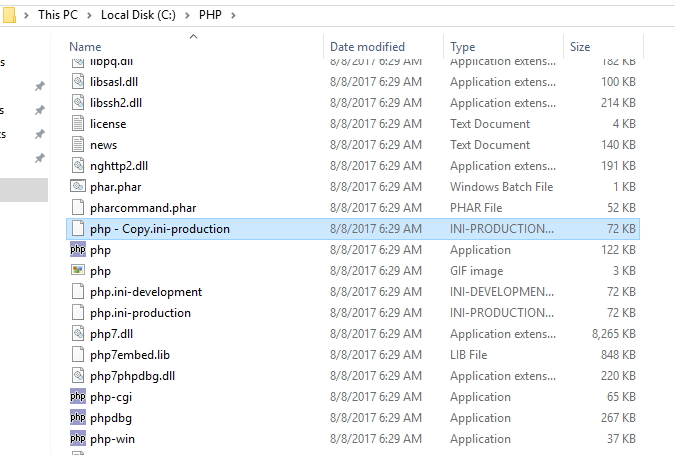Select the libssh2.dll file name
This screenshot has width=675, height=455.
(116, 103)
